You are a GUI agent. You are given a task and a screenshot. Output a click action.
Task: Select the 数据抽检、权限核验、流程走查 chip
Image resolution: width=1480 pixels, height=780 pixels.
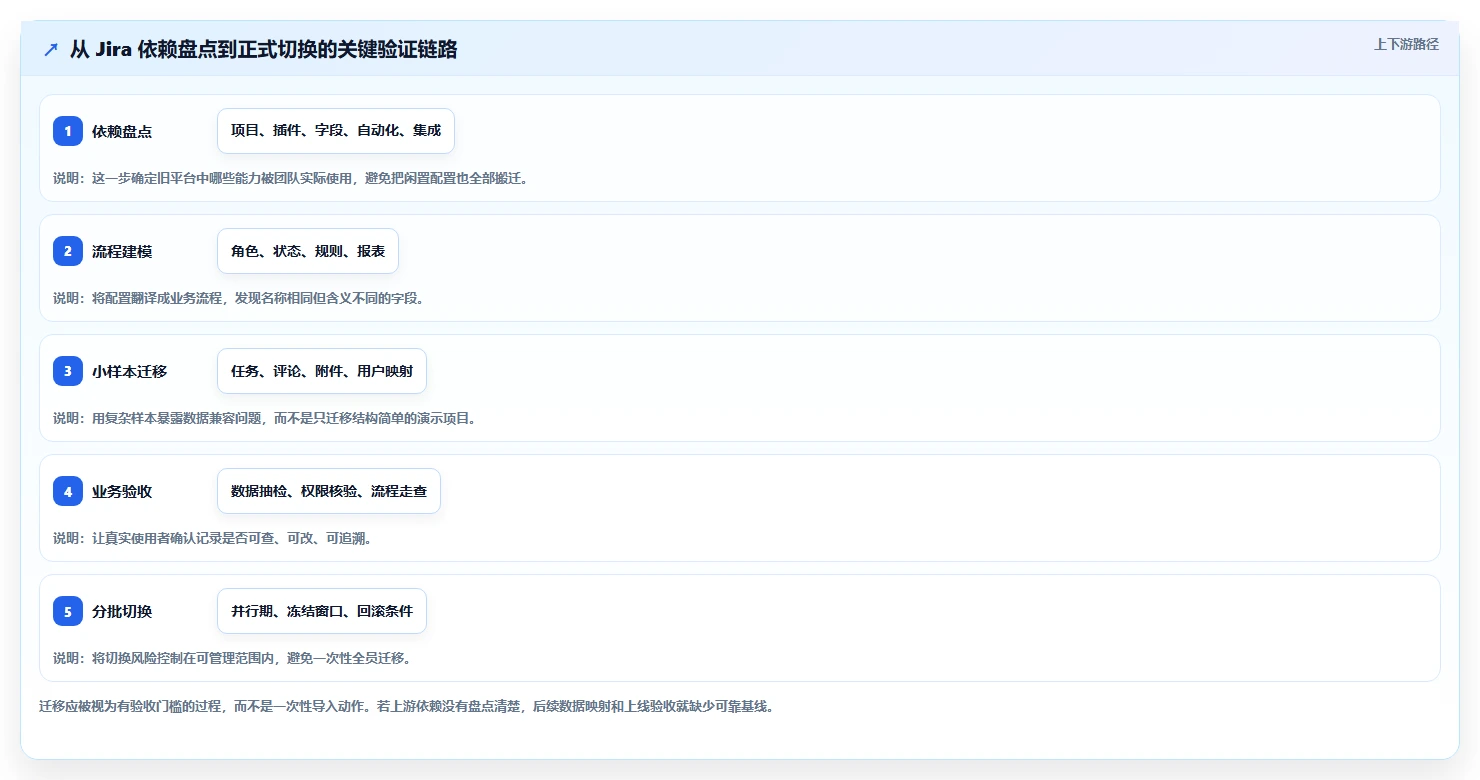click(x=329, y=491)
